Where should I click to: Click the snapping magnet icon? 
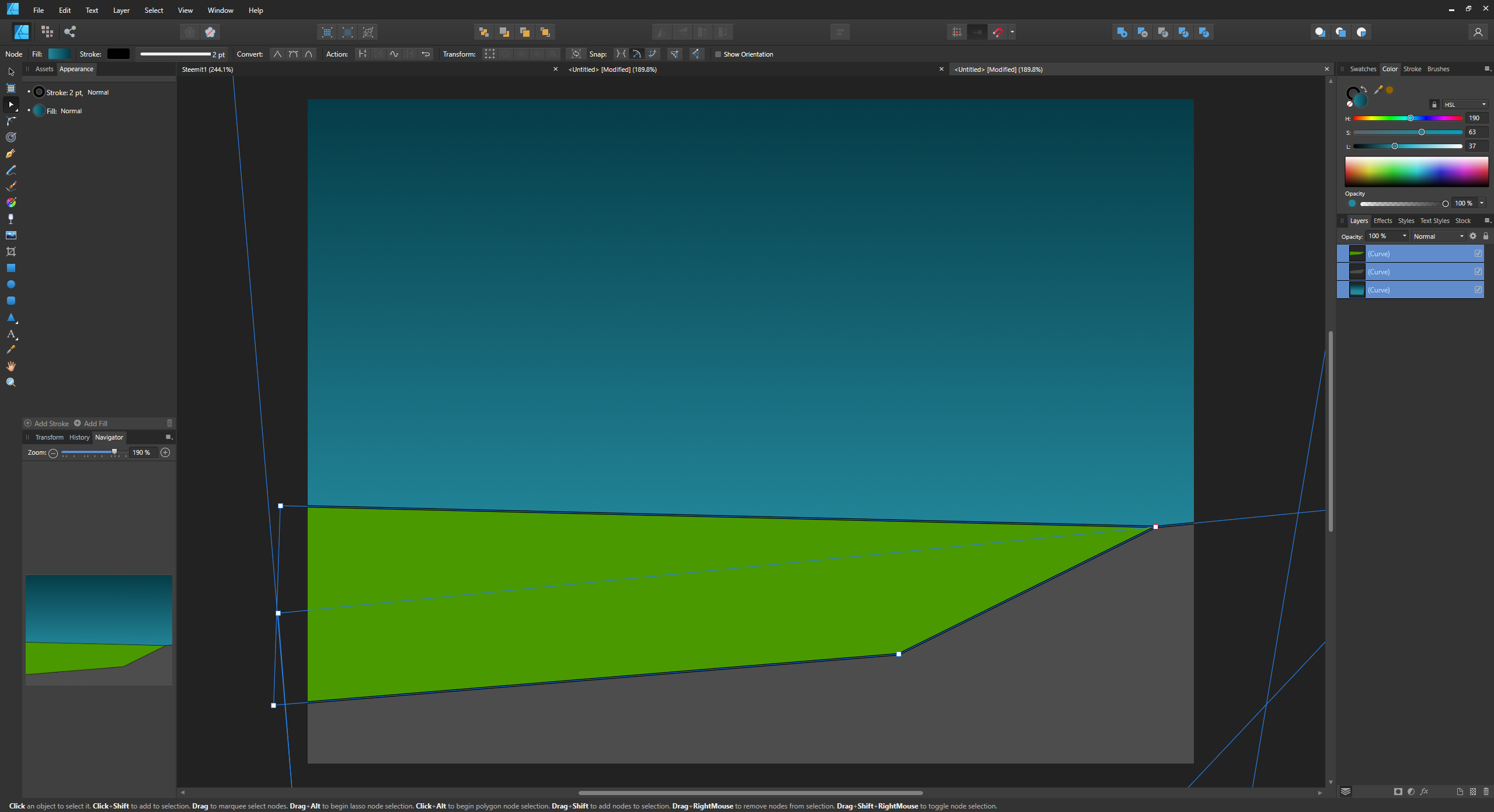click(x=998, y=32)
